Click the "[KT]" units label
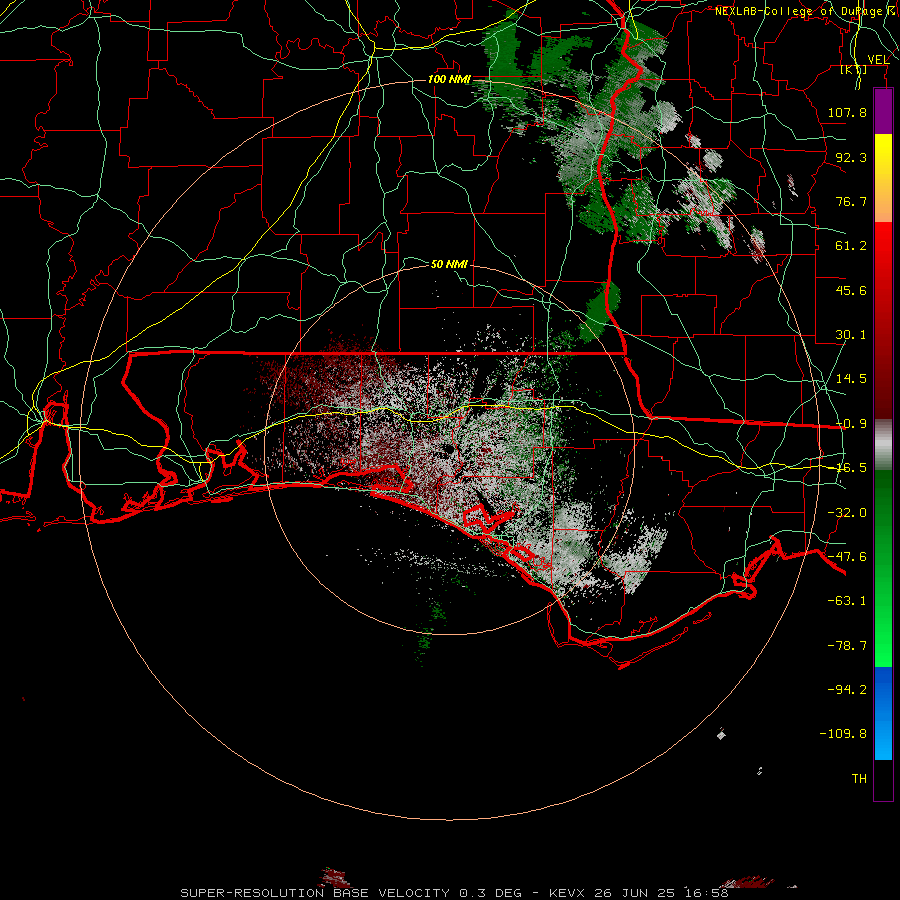 click(x=854, y=69)
